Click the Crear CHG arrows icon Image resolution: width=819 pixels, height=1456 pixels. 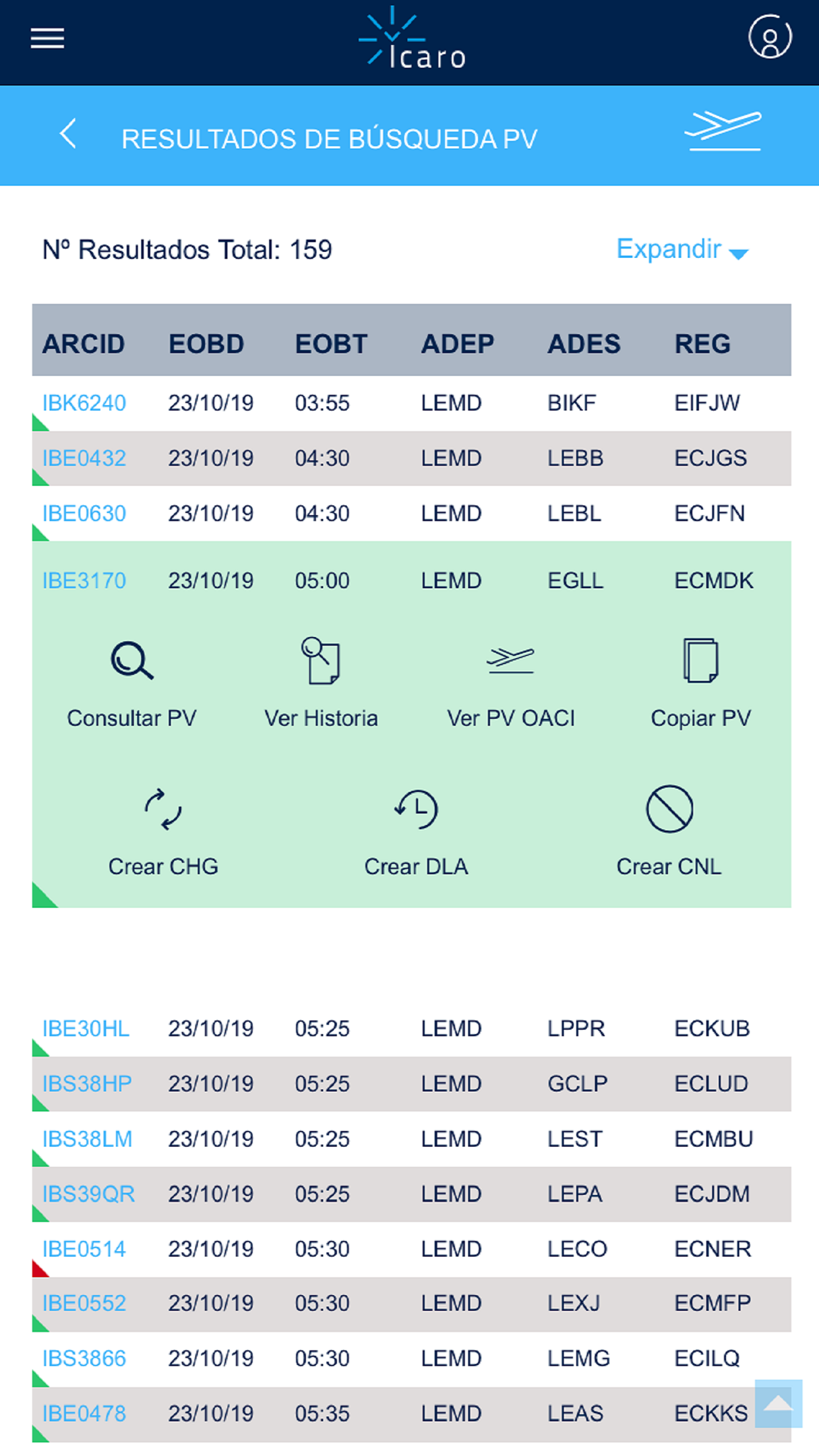point(163,809)
